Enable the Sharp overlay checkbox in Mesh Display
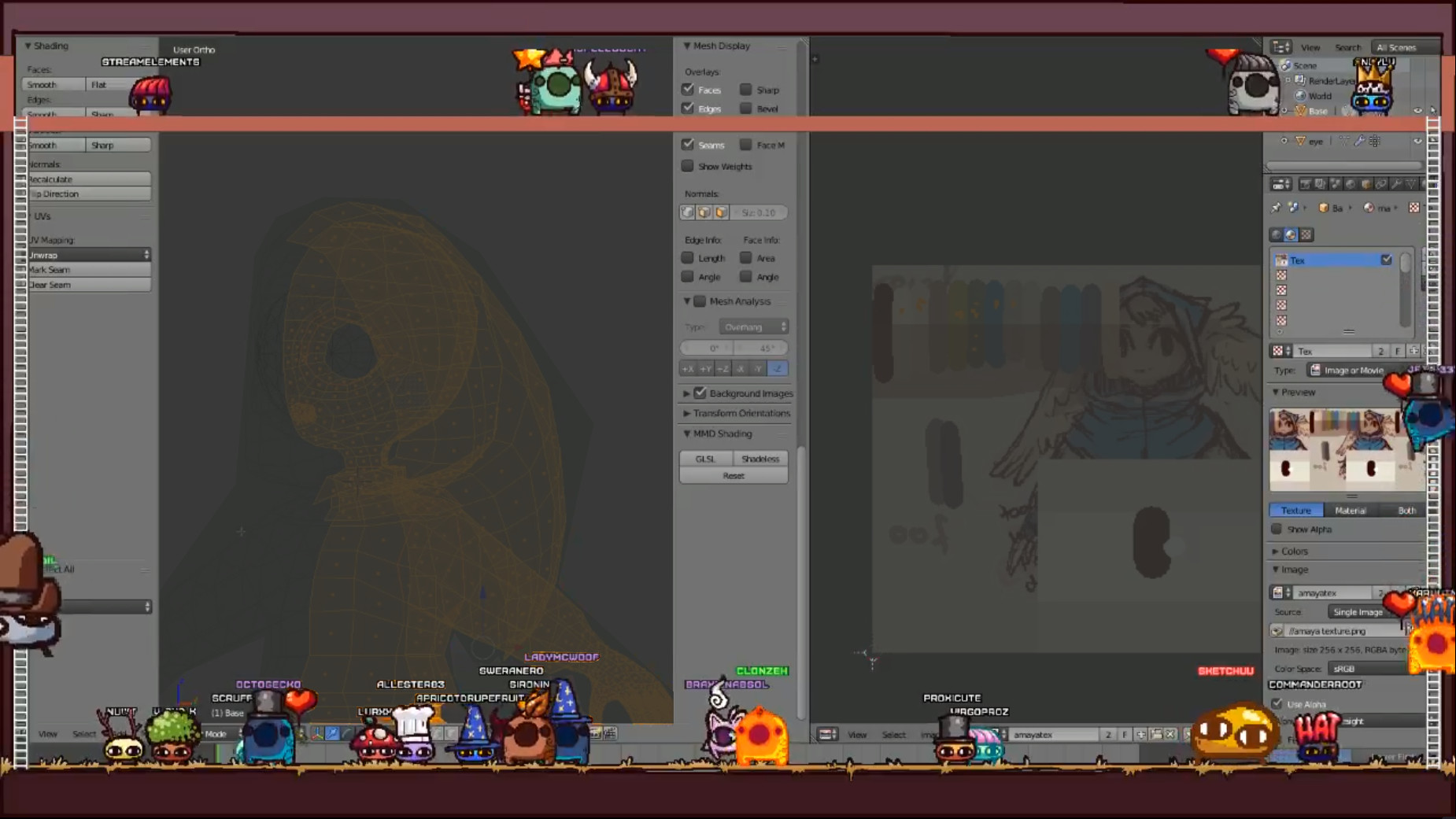The height and width of the screenshot is (819, 1456). 746,89
